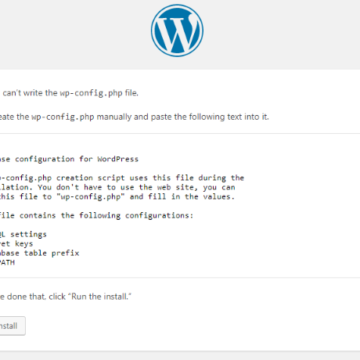The width and height of the screenshot is (360, 360).
Task: Click the "settings" line in the config textarea
Action: (x=23, y=234)
